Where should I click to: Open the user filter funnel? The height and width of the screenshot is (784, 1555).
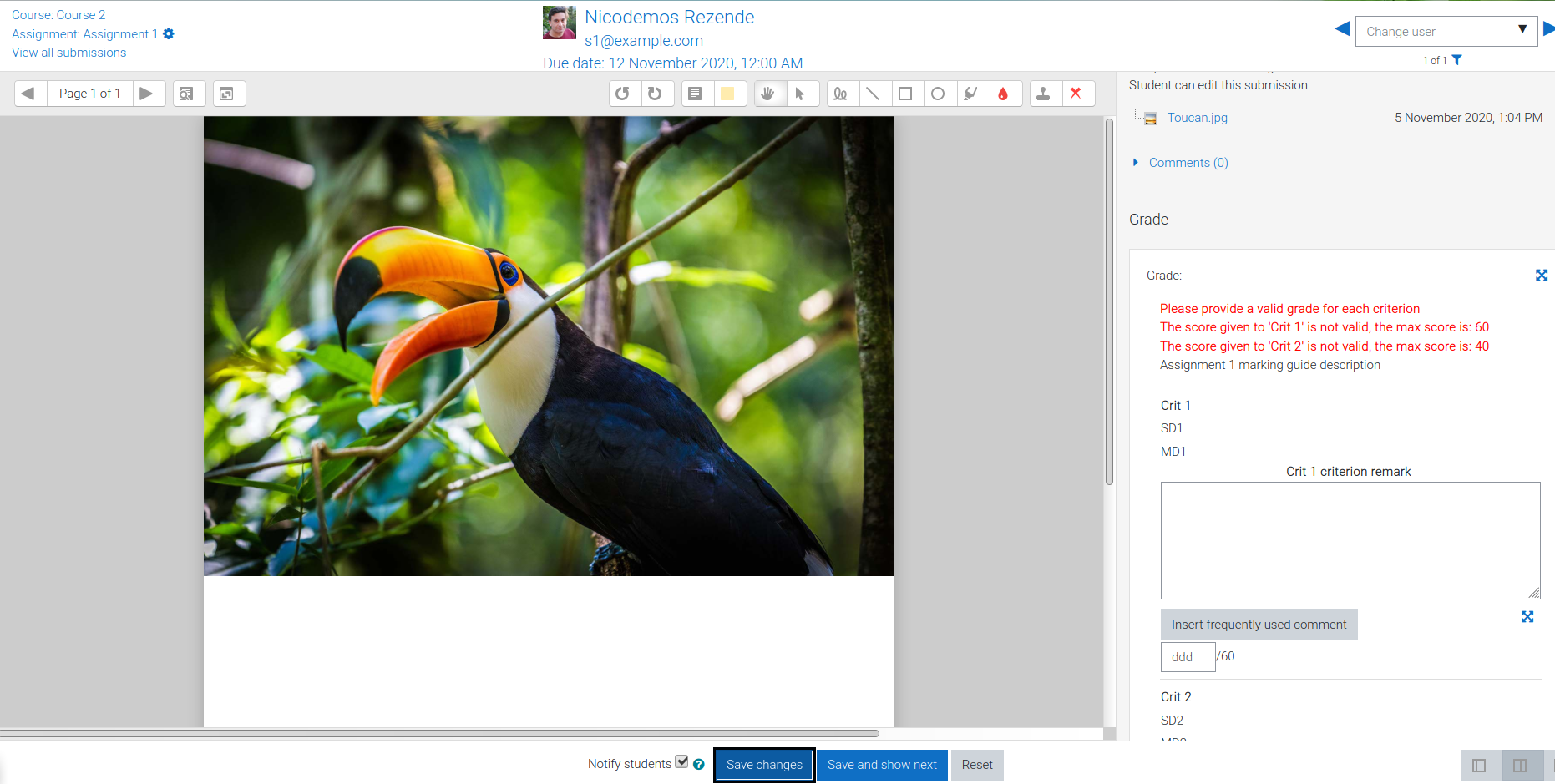point(1457,60)
